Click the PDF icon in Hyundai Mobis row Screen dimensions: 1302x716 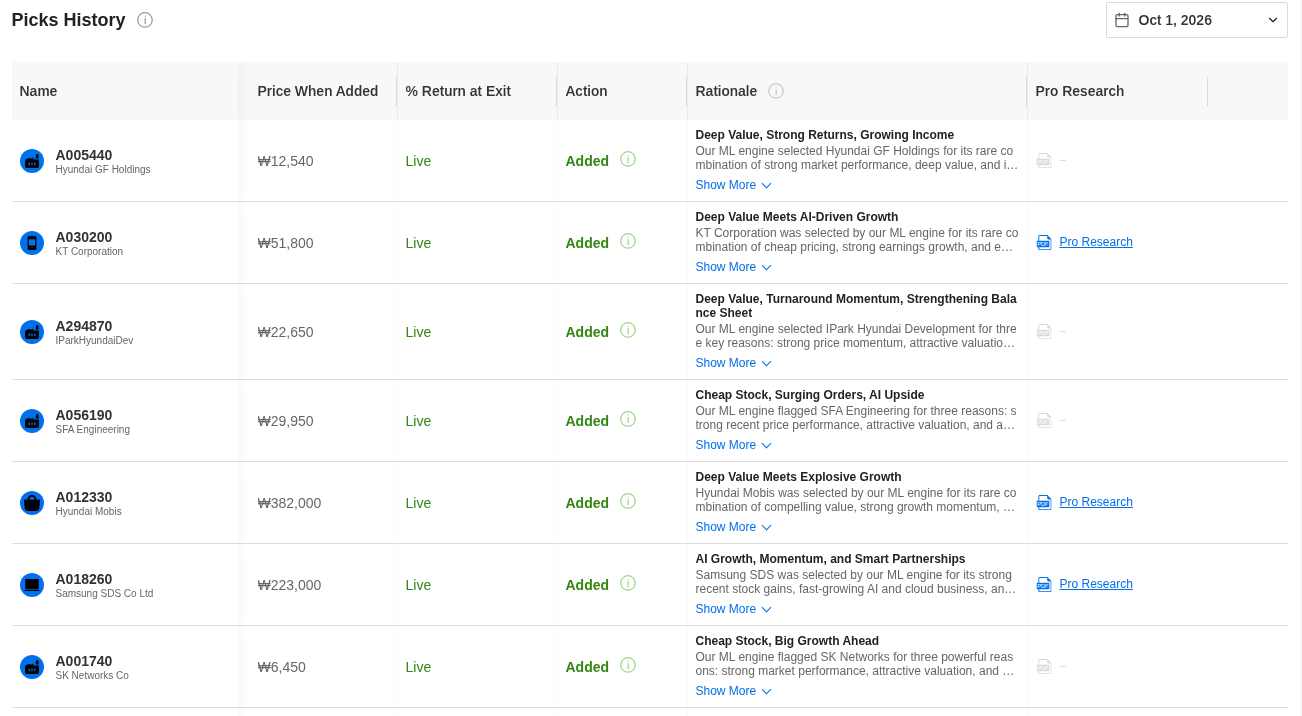coord(1044,502)
